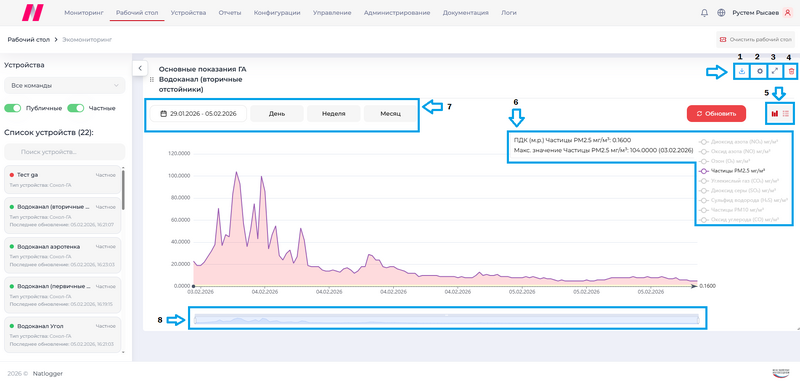This screenshot has height=384, width=800.
Task: Open the Устройства menu
Action: coord(188,13)
